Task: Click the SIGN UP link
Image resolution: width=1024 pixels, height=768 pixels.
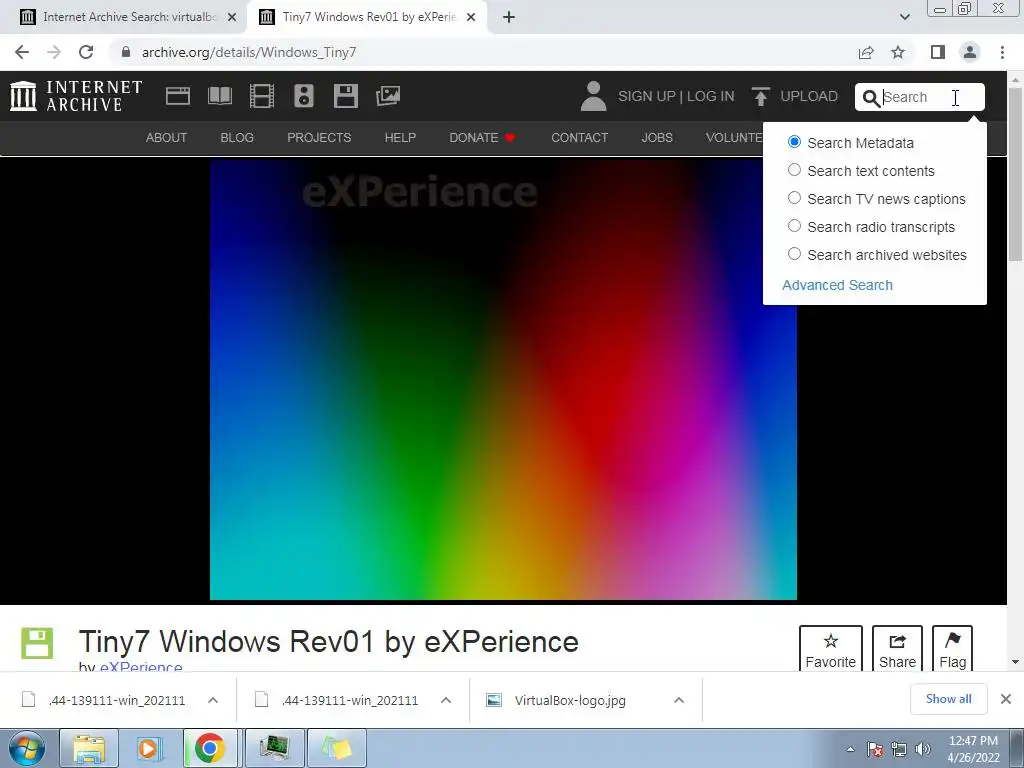Action: click(647, 97)
